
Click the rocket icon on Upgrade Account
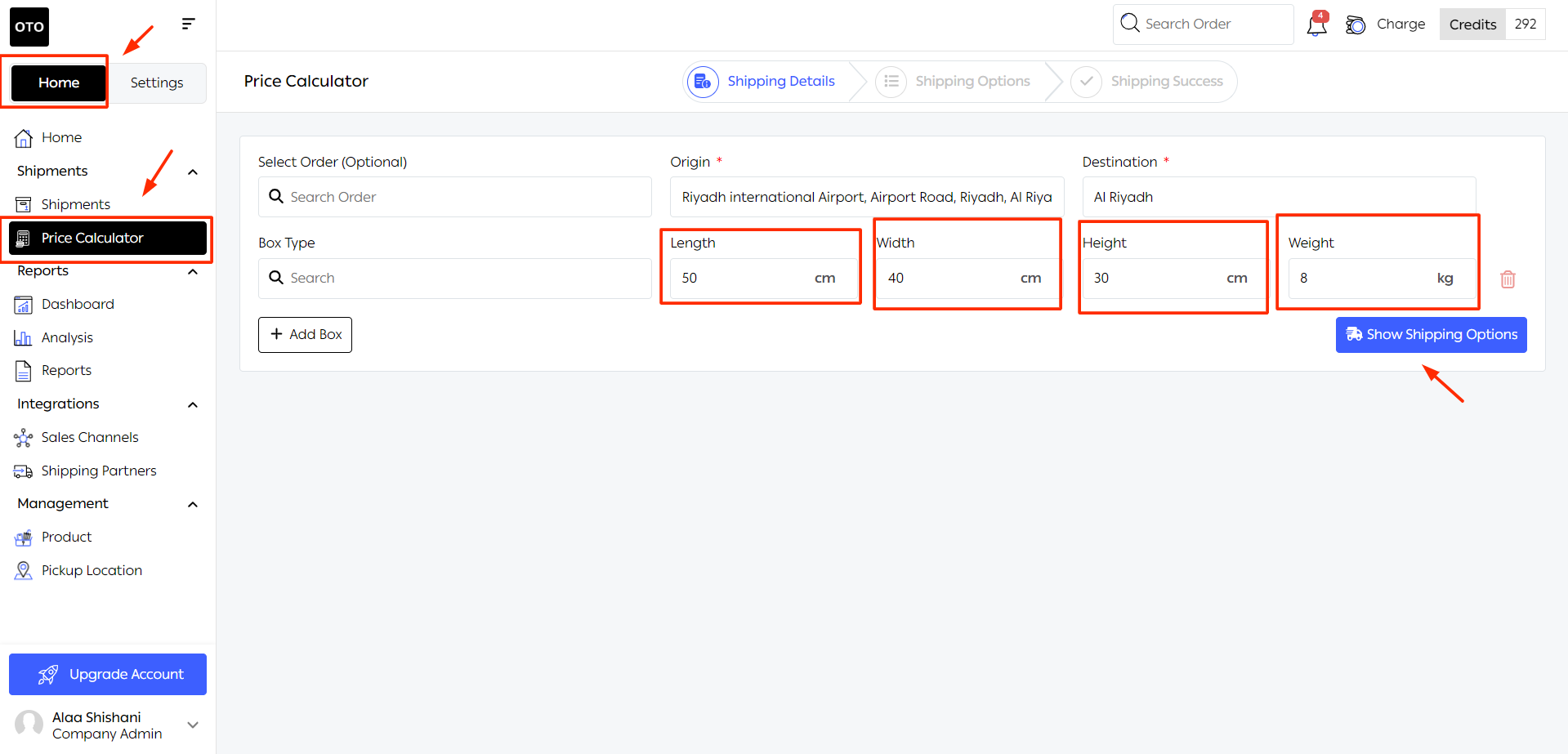[48, 675]
